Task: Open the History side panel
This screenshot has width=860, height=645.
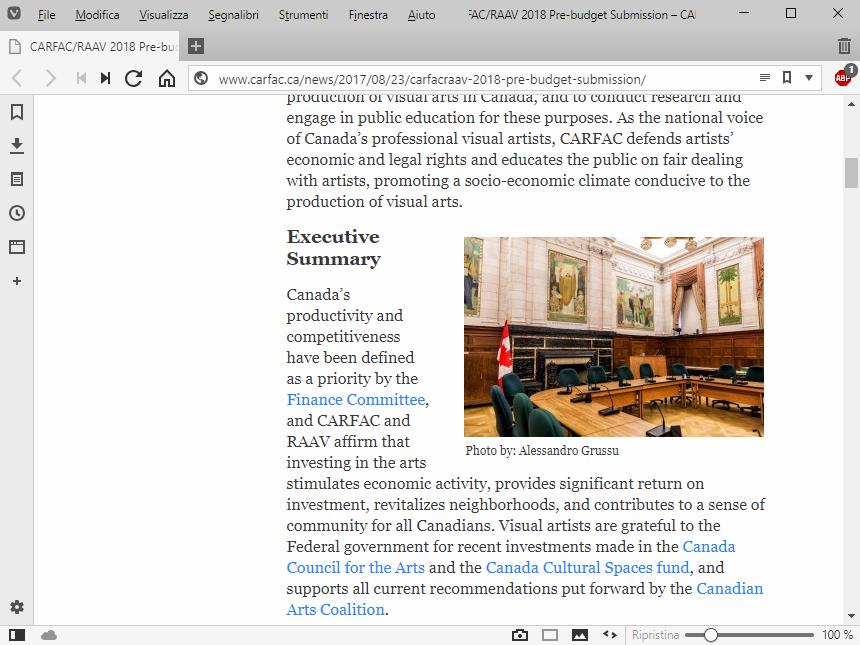Action: (x=17, y=213)
